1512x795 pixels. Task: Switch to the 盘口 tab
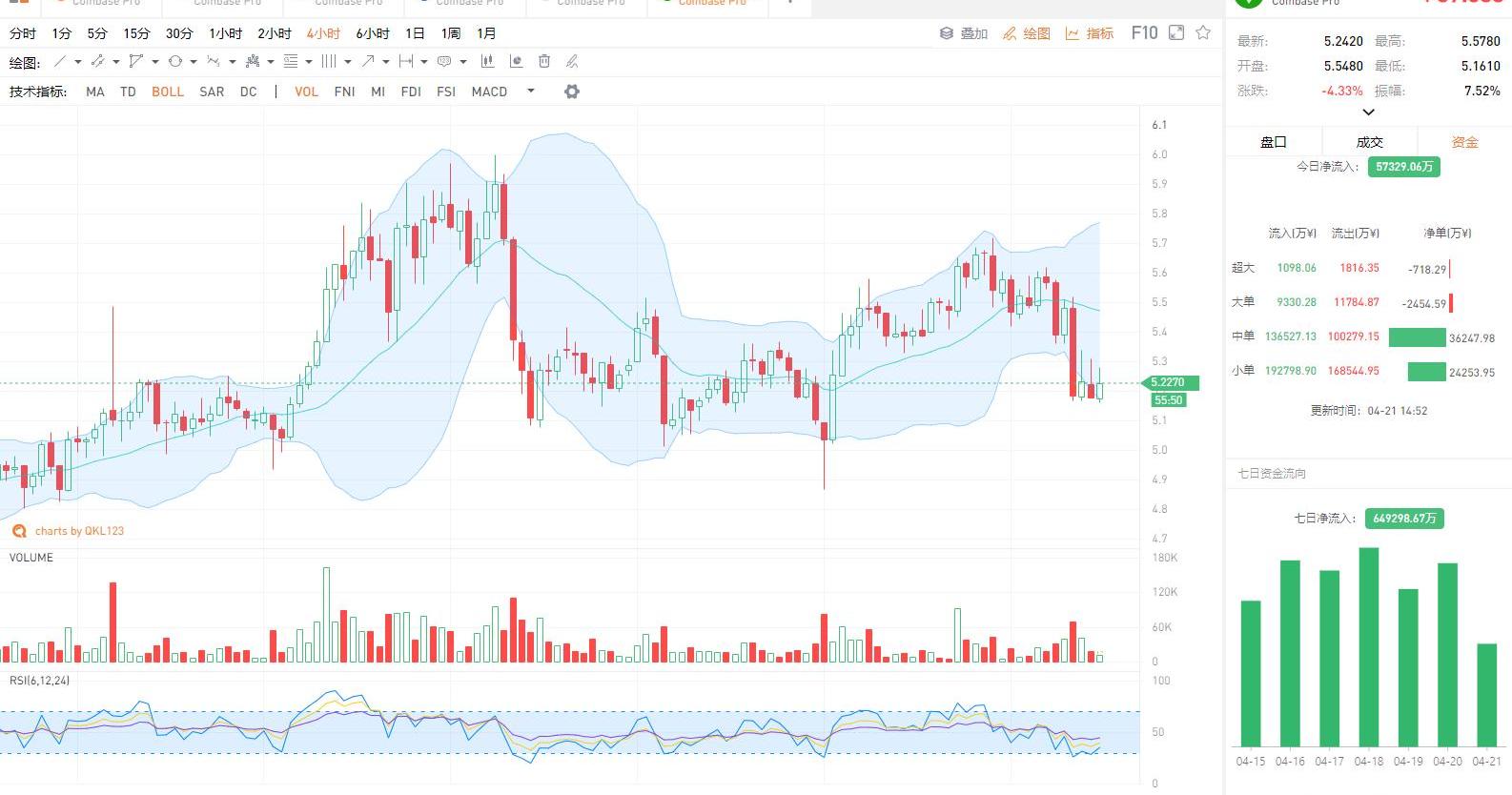[1274, 142]
